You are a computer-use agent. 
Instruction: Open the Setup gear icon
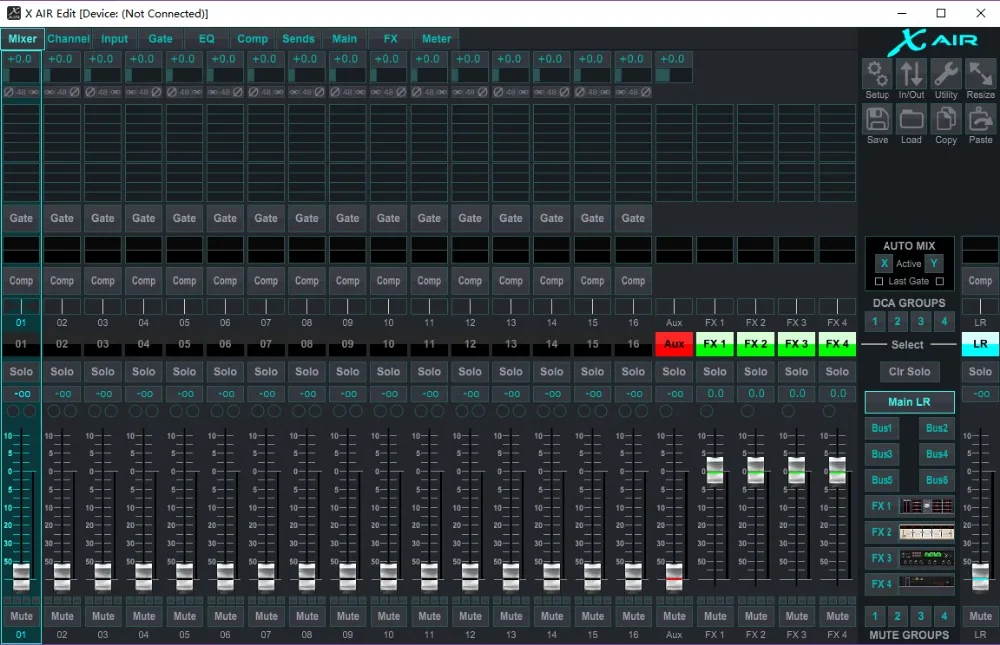pos(877,74)
